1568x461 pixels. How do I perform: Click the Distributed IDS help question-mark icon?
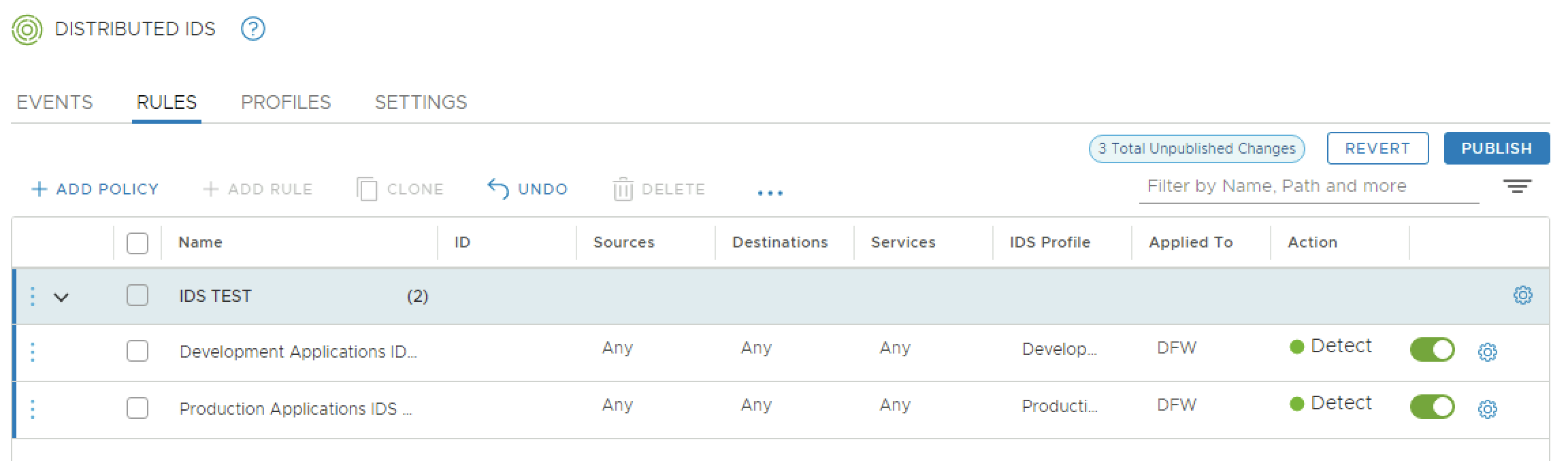point(253,29)
